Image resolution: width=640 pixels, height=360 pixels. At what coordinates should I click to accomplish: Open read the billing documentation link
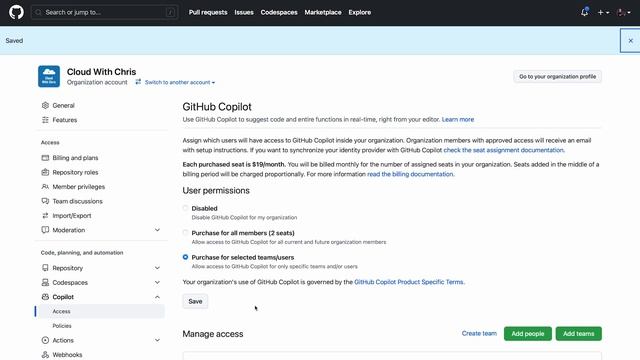coord(410,174)
